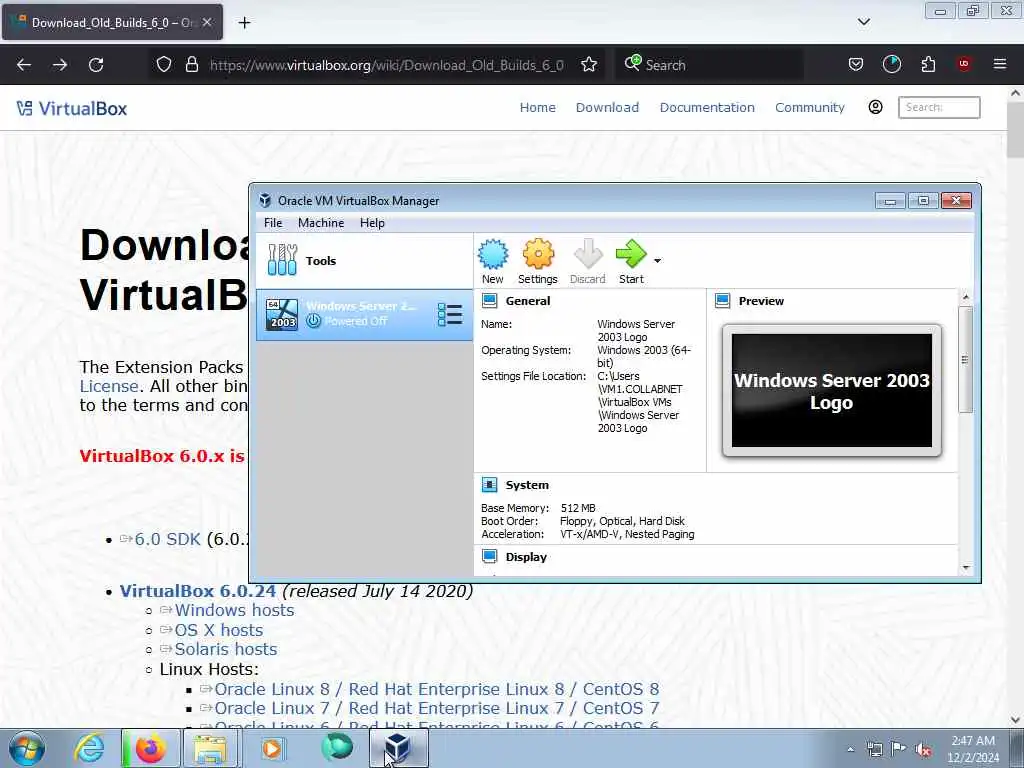
Task: Open the 6.0 SDK link
Action: click(167, 539)
